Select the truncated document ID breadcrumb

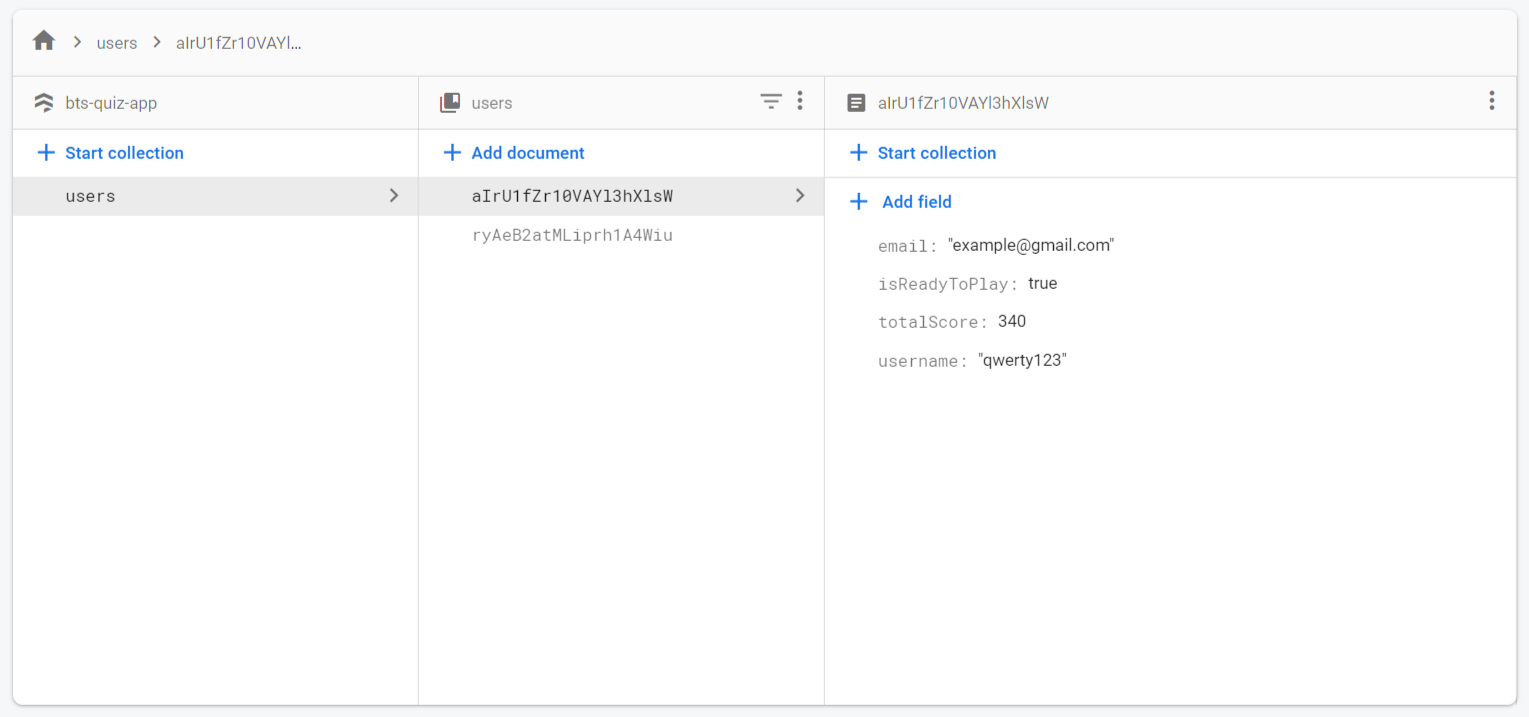coord(239,43)
